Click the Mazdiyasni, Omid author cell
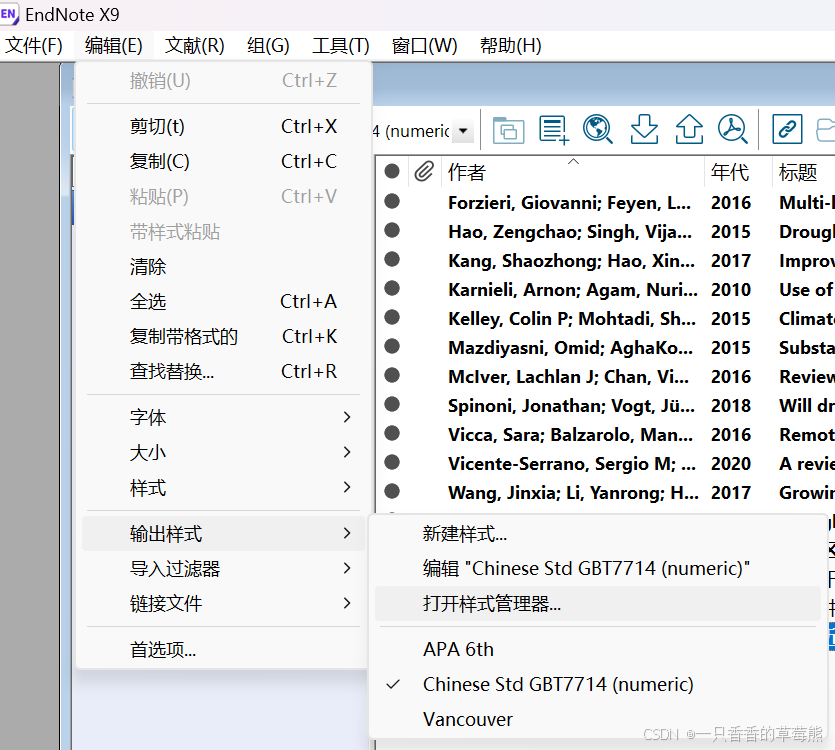835x750 pixels. coord(570,347)
